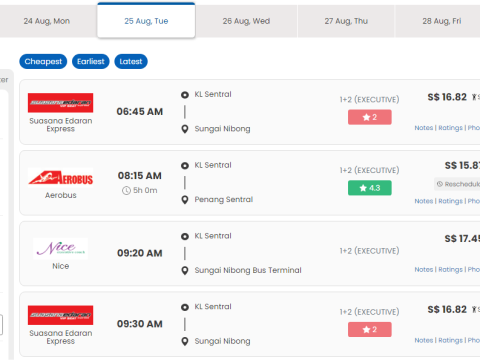Sort results by Earliest
Image resolution: width=480 pixels, height=360 pixels.
tap(91, 62)
